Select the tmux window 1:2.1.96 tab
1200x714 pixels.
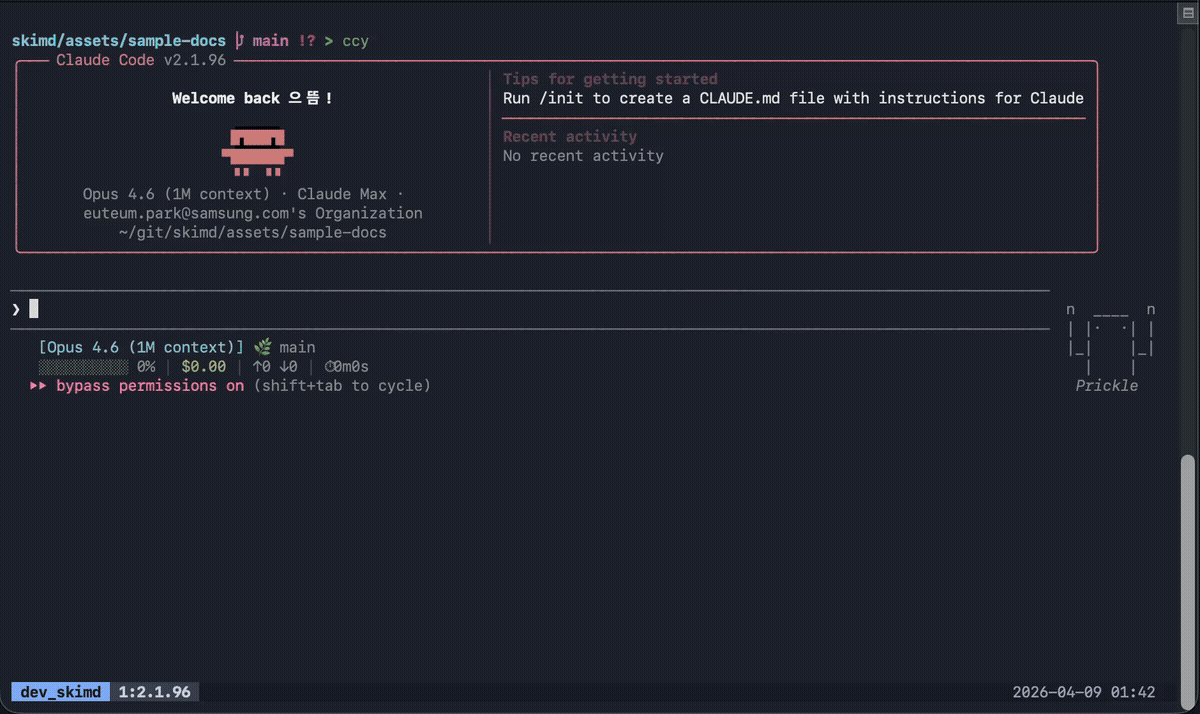point(154,692)
